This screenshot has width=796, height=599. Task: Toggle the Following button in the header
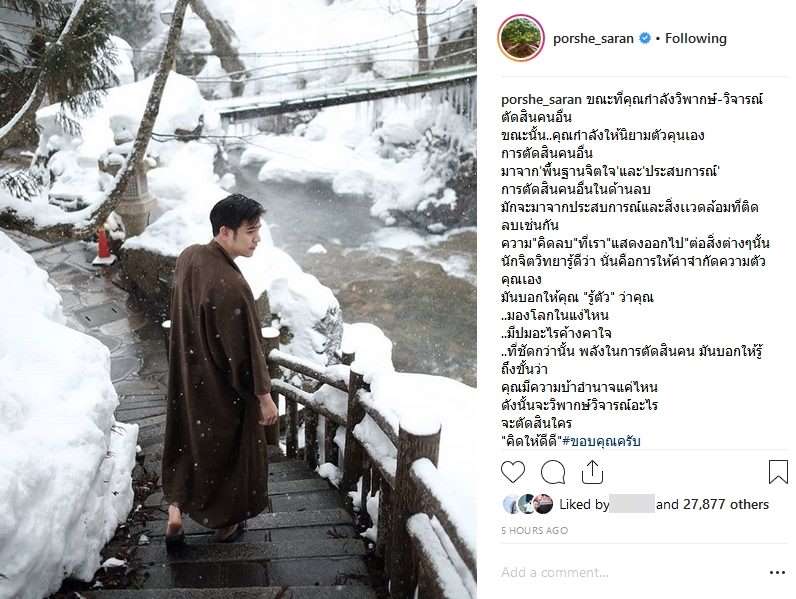[695, 39]
